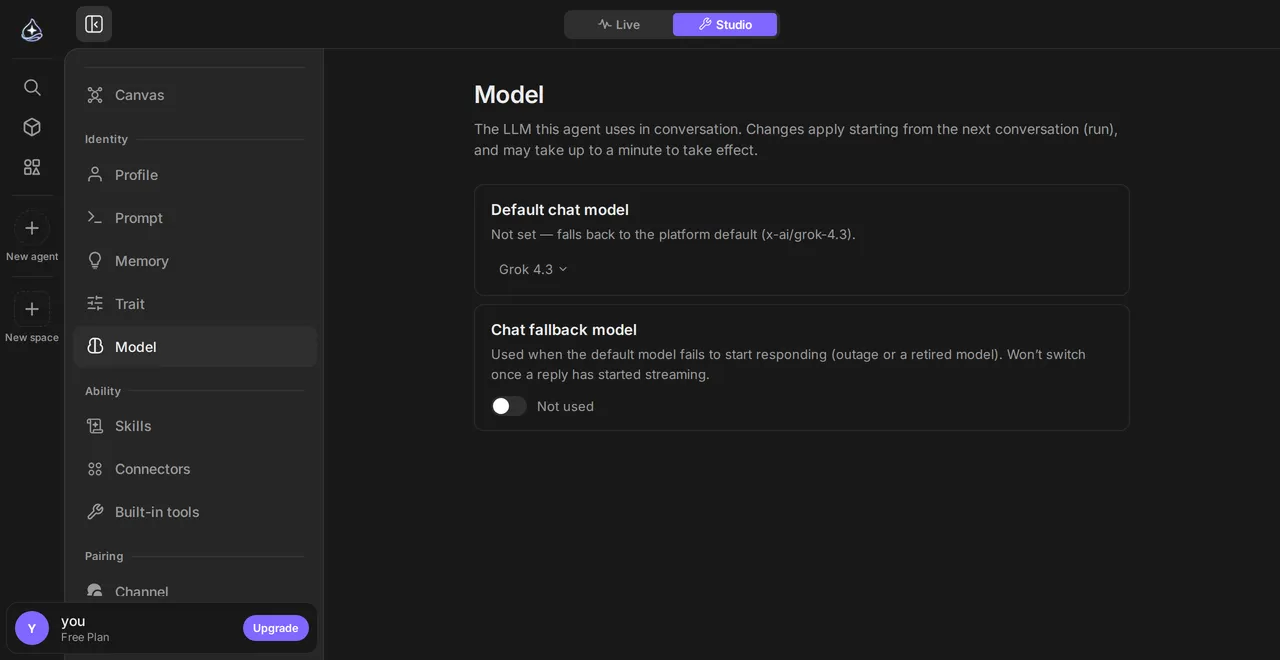Click the Trait sliders icon
This screenshot has height=660, width=1280.
point(95,304)
